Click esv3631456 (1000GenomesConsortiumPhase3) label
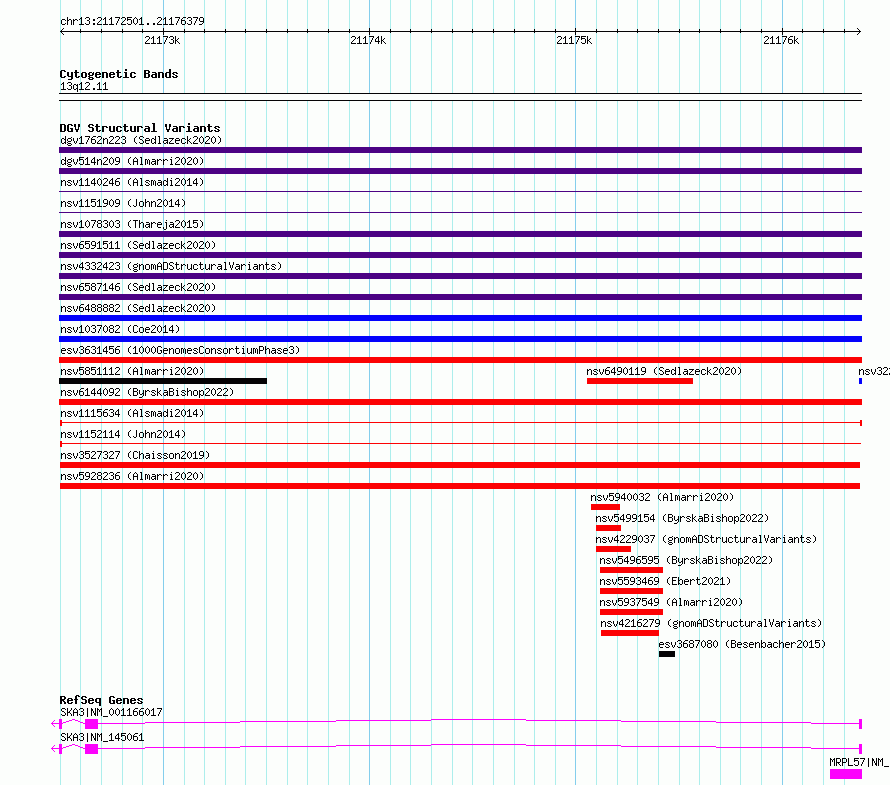Image resolution: width=890 pixels, height=785 pixels. pos(180,350)
